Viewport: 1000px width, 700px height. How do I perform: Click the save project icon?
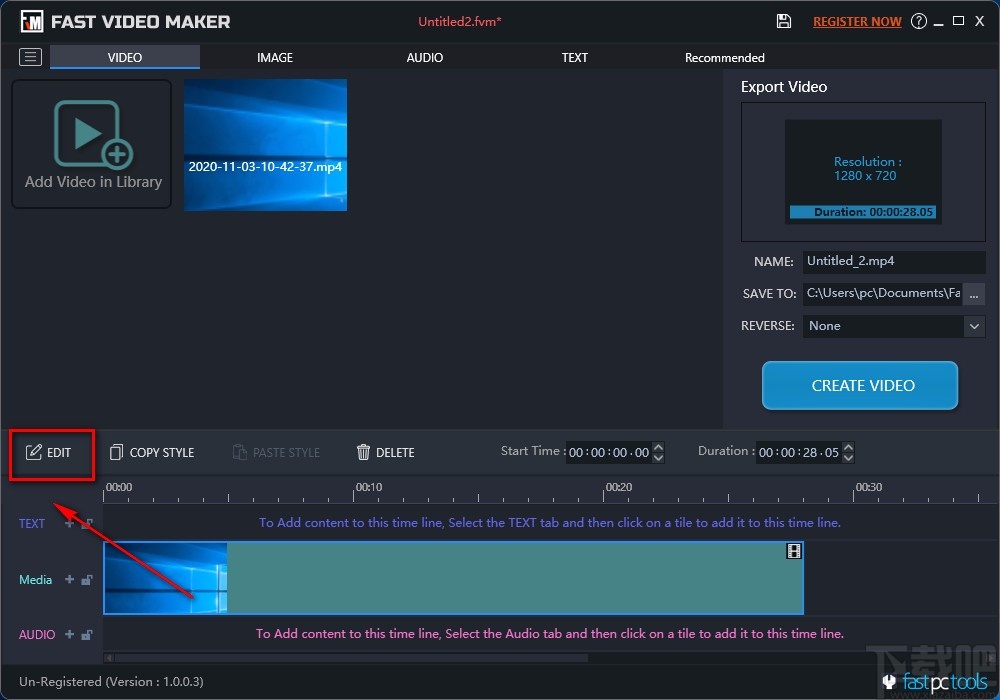(784, 21)
